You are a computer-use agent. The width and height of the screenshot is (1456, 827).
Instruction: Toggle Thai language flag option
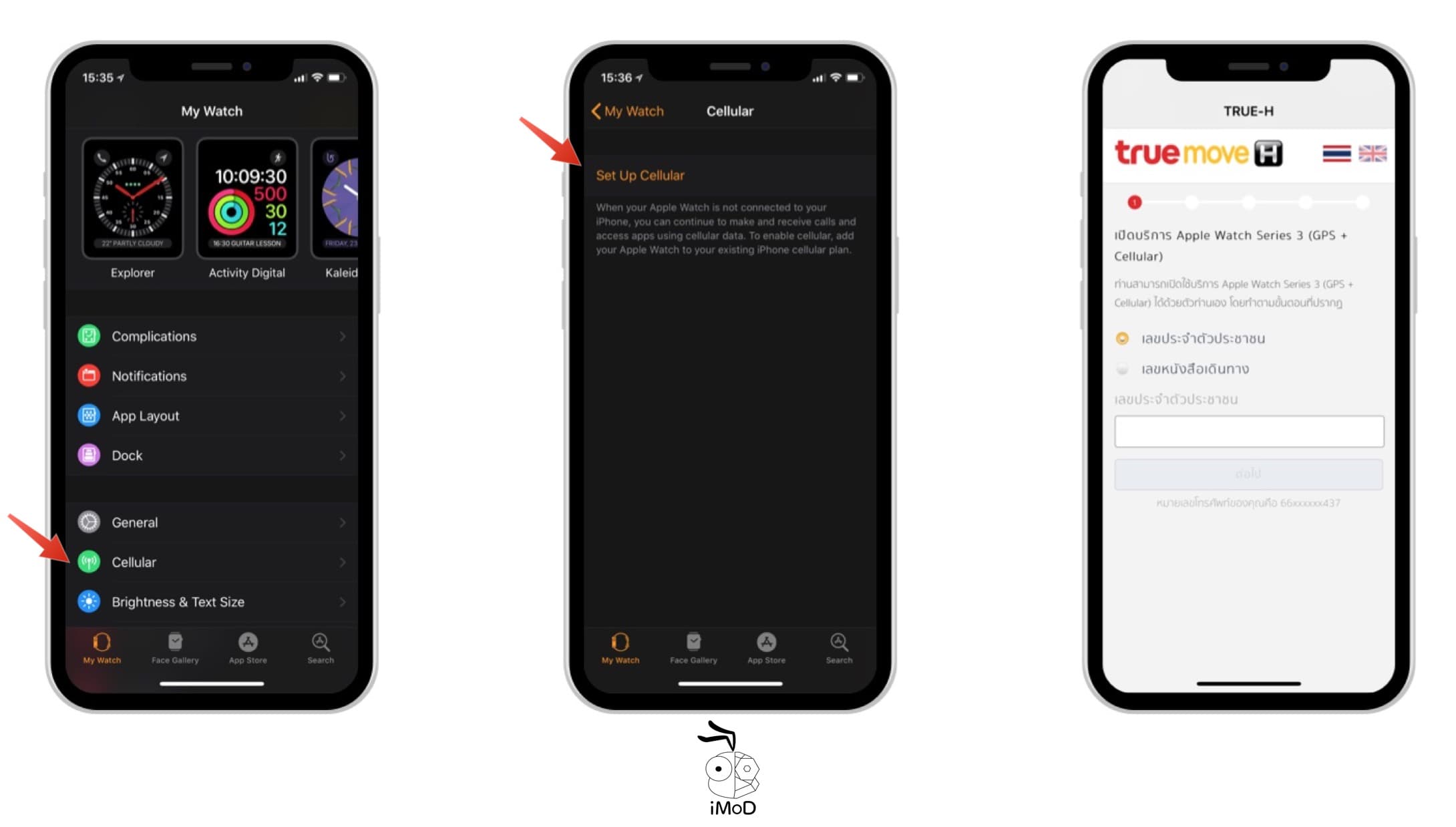tap(1338, 153)
